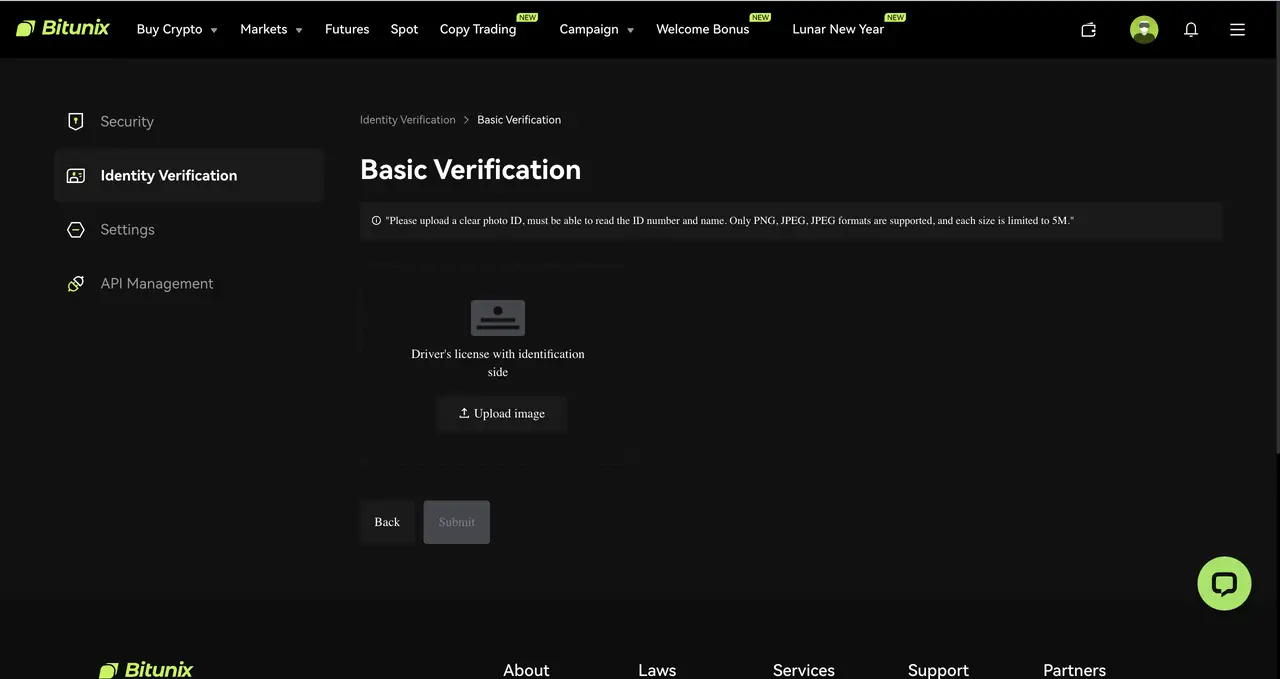The width and height of the screenshot is (1280, 679).
Task: Switch to the Futures section
Action: pos(347,29)
